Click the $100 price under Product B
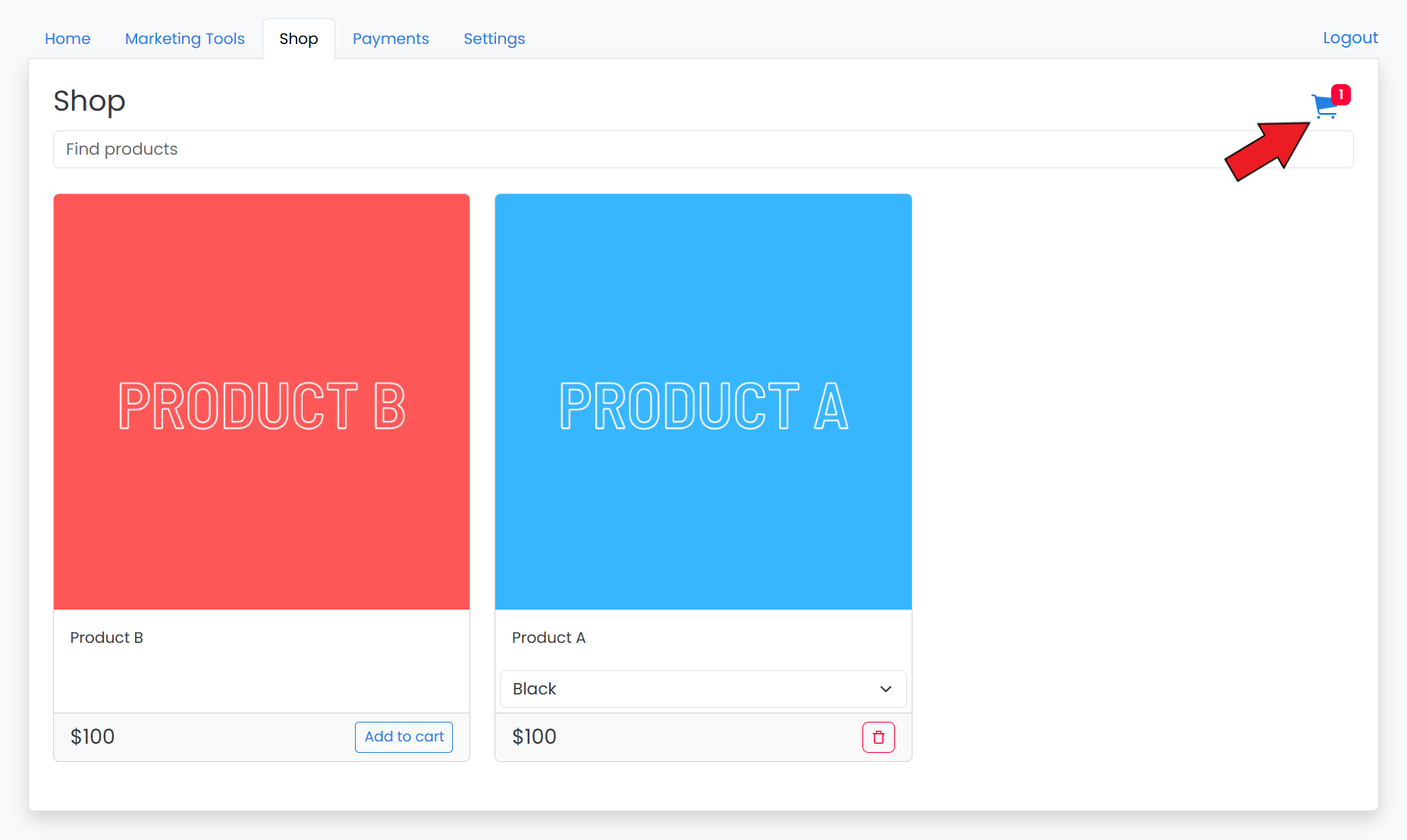This screenshot has width=1407, height=840. click(93, 737)
